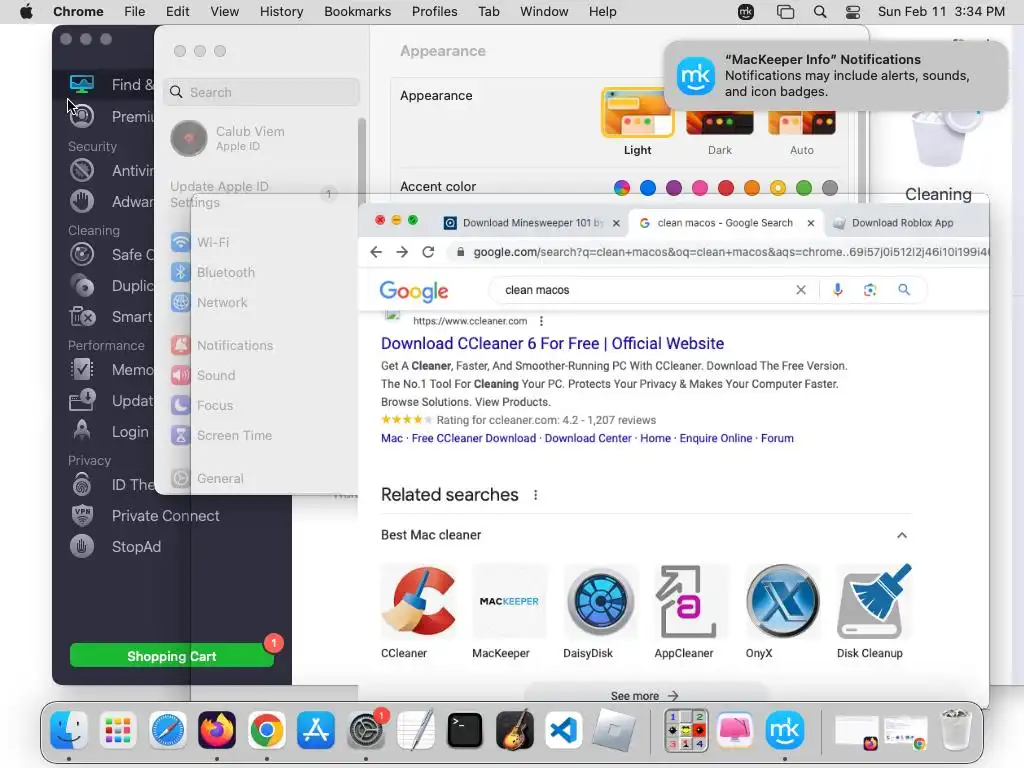This screenshot has width=1024, height=768.
Task: Choose the green accent color
Action: click(x=804, y=188)
